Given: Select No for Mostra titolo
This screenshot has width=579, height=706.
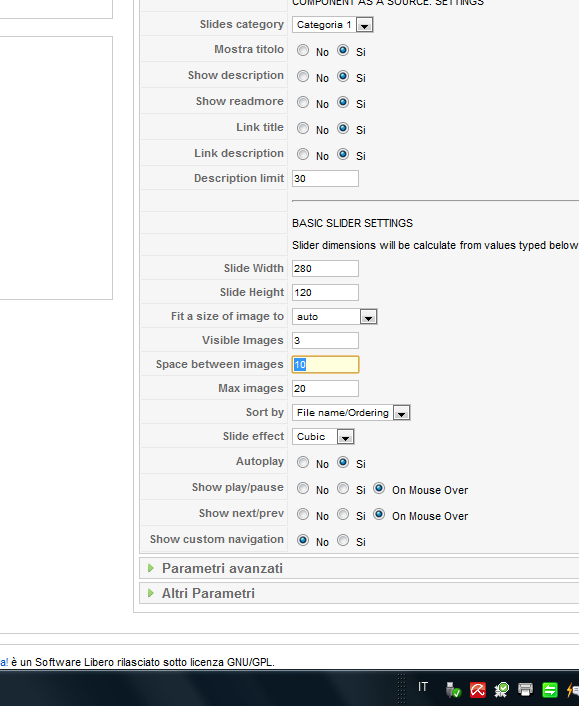Looking at the screenshot, I should (x=303, y=50).
